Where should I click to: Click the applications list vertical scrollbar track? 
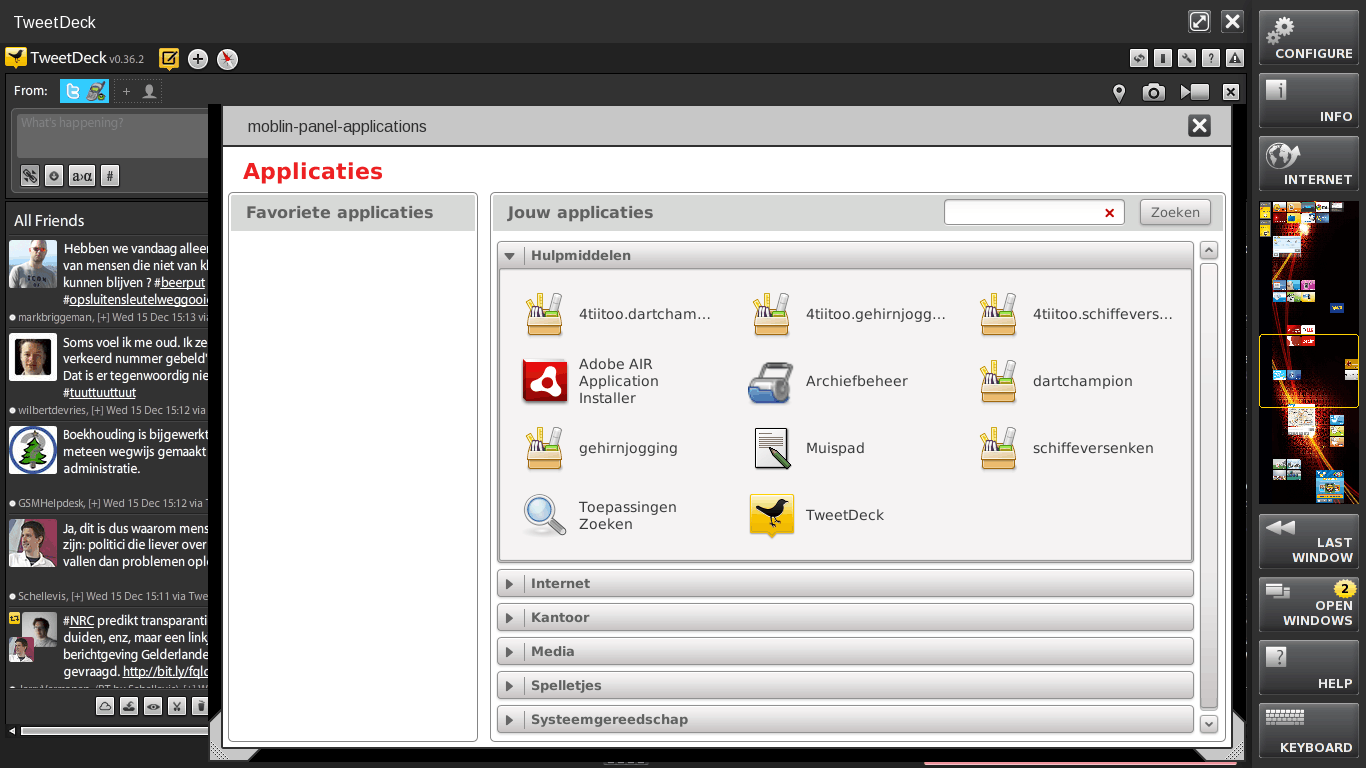(1209, 486)
